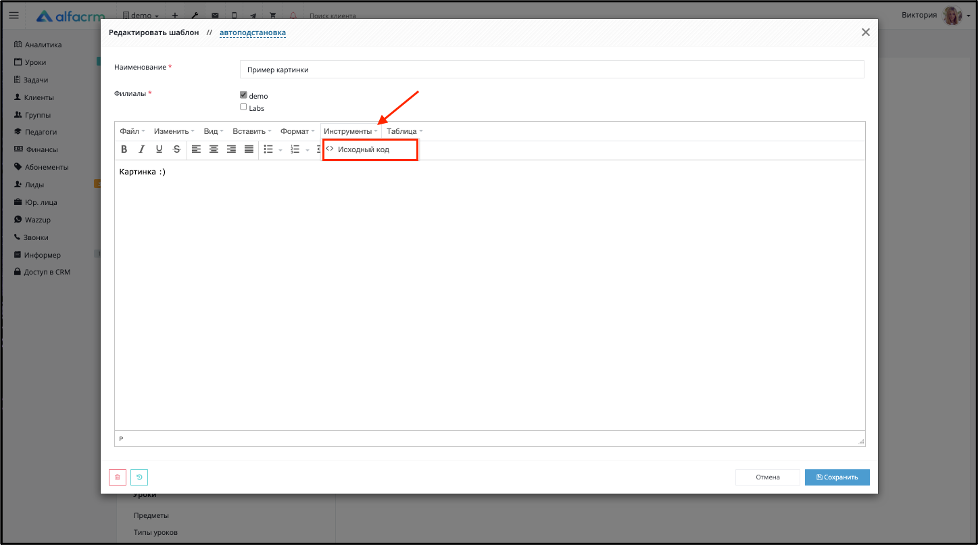The width and height of the screenshot is (979, 545).
Task: Open the Вид editor menu
Action: click(x=213, y=131)
